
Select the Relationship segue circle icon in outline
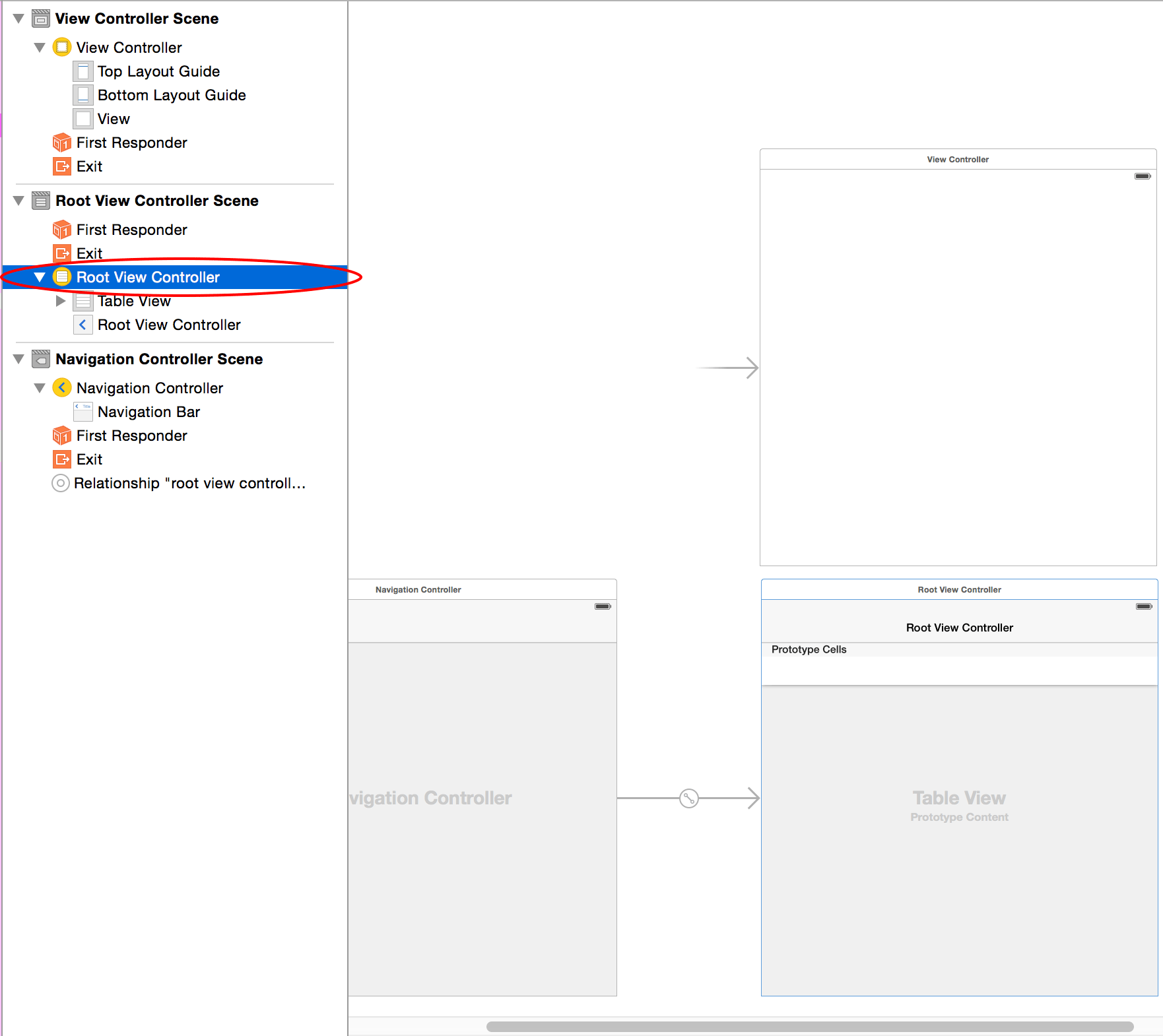click(60, 483)
